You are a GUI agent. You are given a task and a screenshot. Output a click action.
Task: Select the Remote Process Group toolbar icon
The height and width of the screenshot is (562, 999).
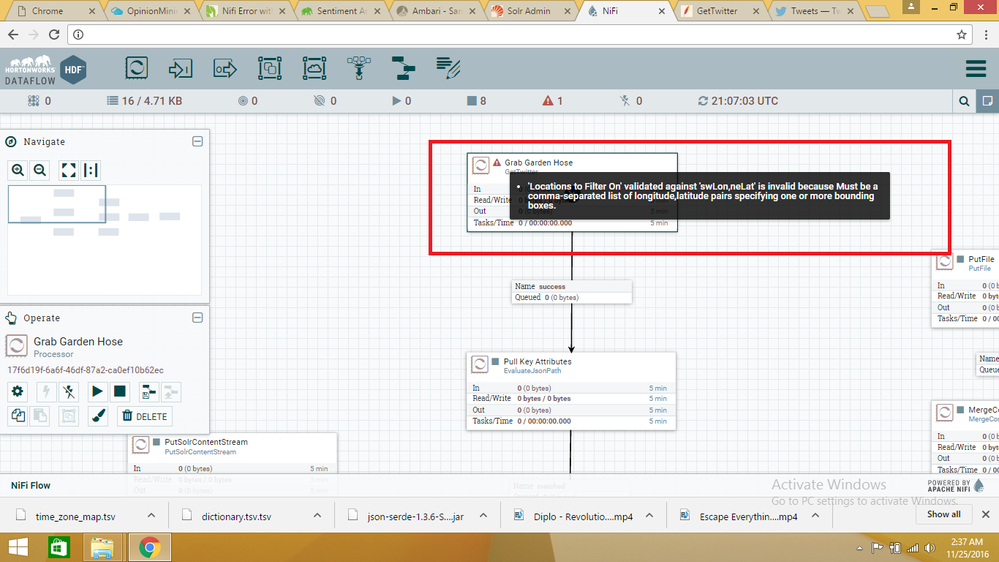(314, 68)
